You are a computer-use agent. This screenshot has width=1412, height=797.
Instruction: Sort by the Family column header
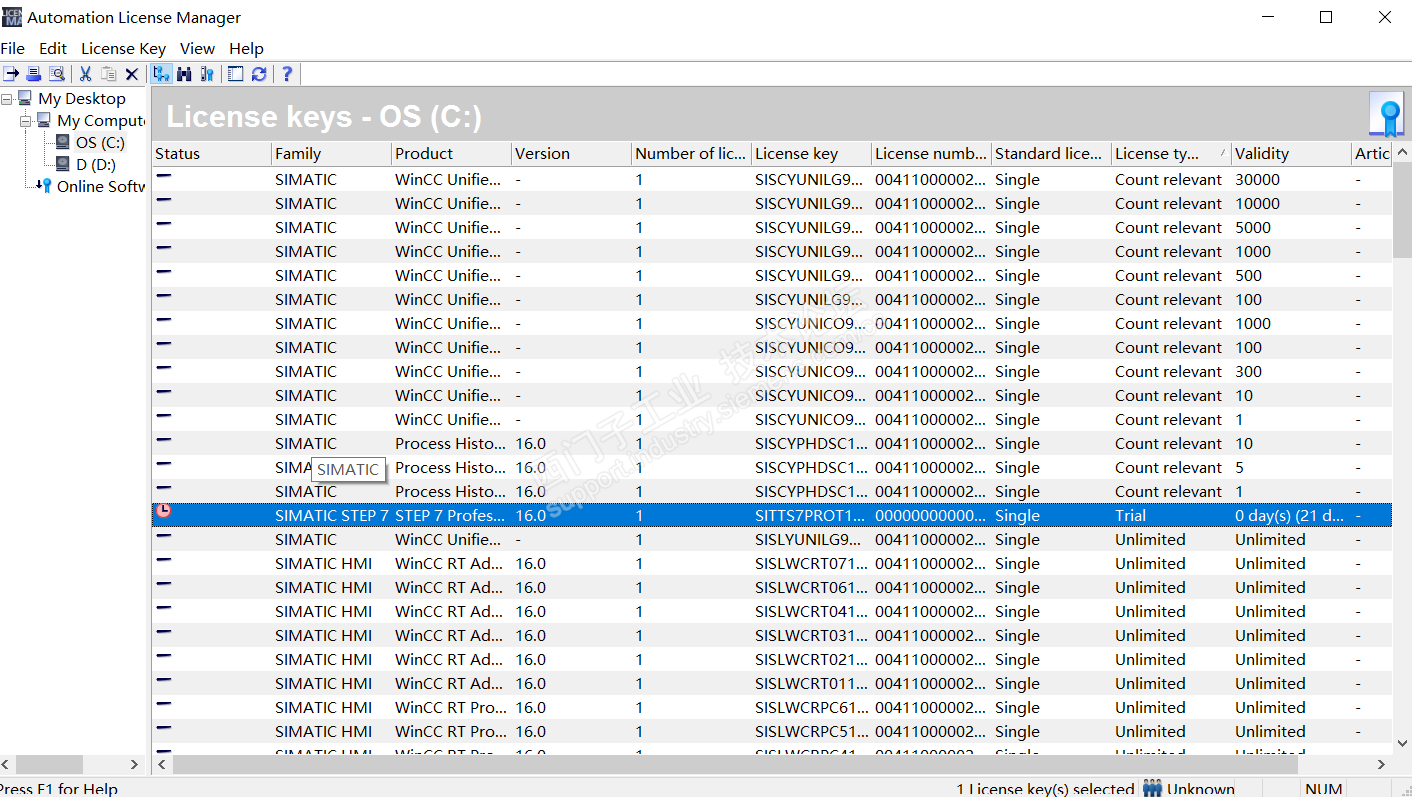pyautogui.click(x=331, y=153)
